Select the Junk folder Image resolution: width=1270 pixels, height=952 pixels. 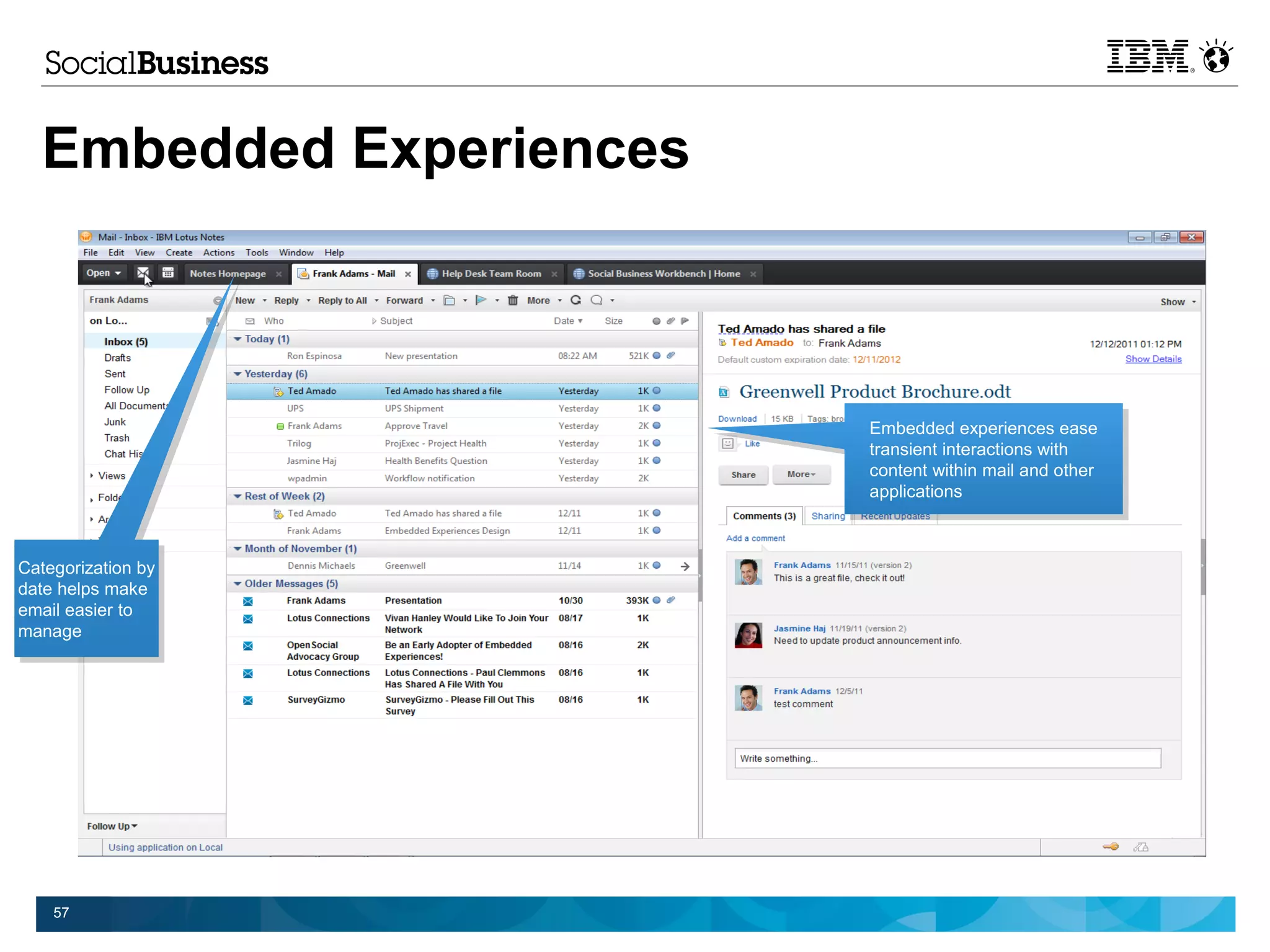115,422
